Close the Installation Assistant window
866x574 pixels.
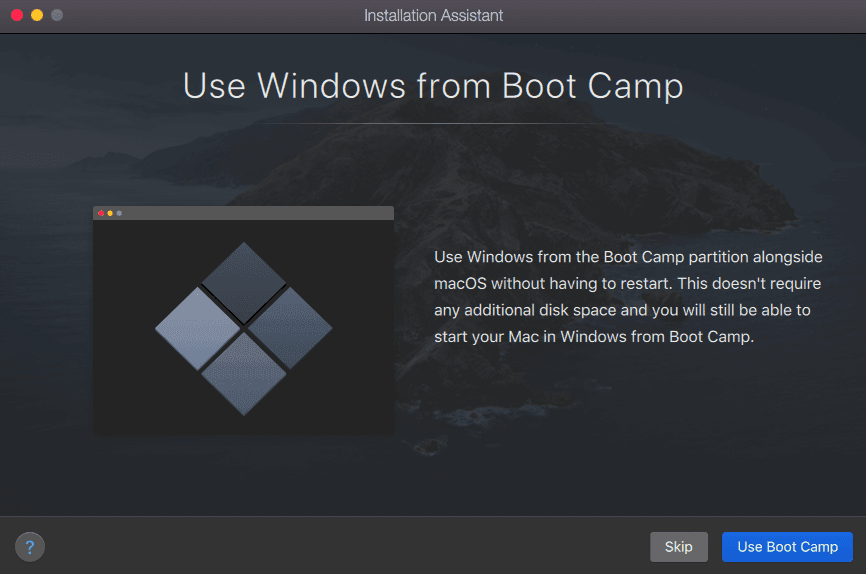point(17,15)
